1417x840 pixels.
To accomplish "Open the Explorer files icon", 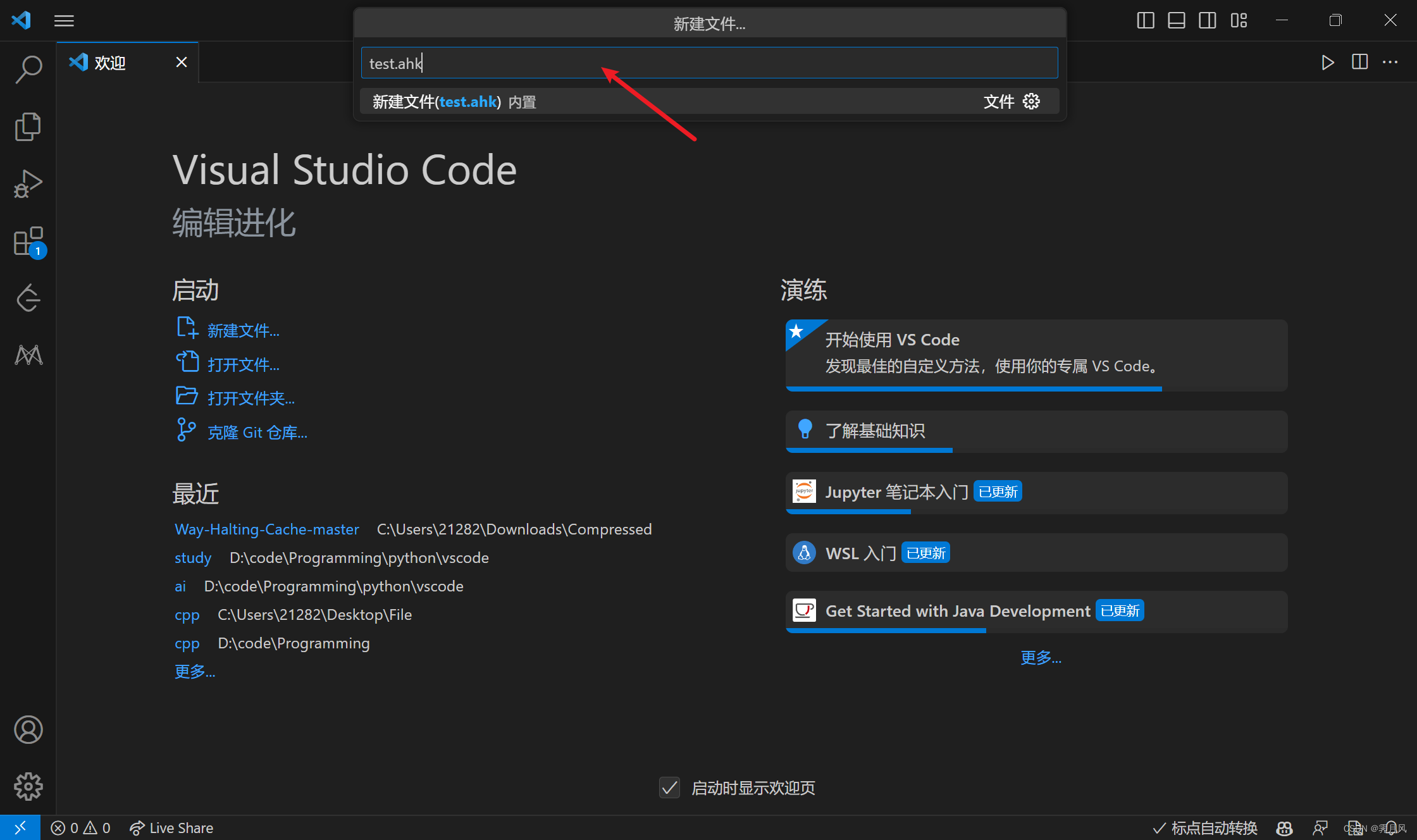I will pos(28,127).
